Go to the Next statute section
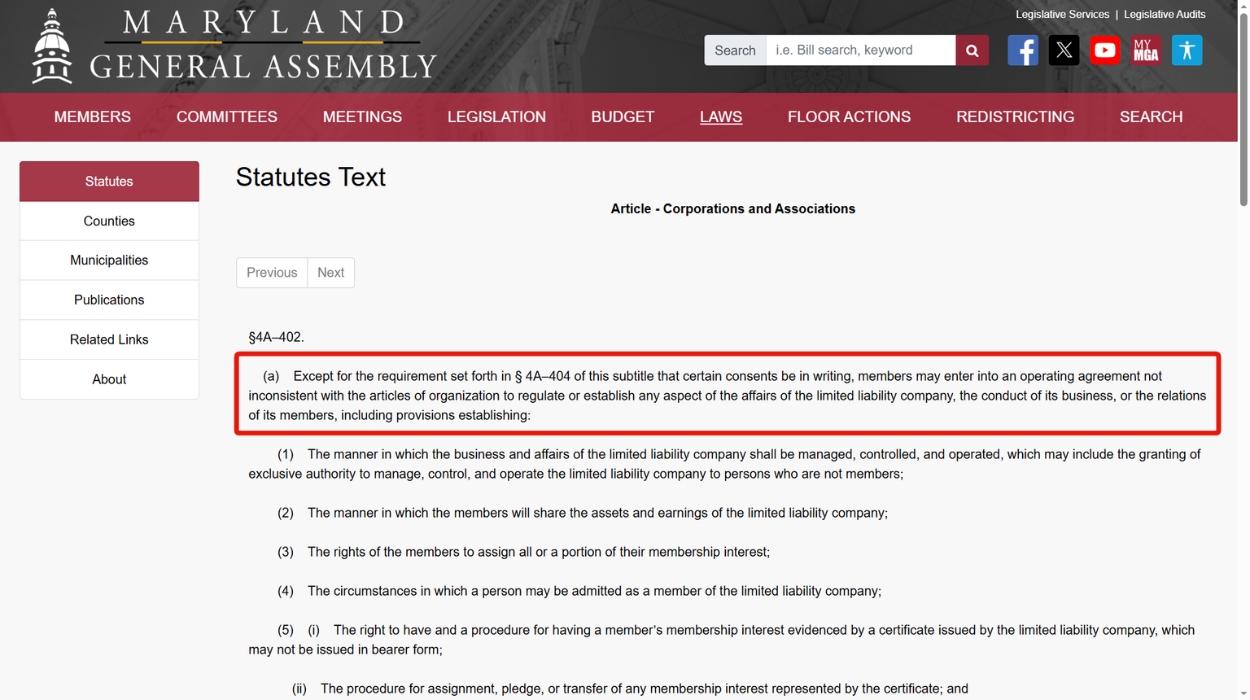This screenshot has width=1250, height=700. tap(331, 273)
